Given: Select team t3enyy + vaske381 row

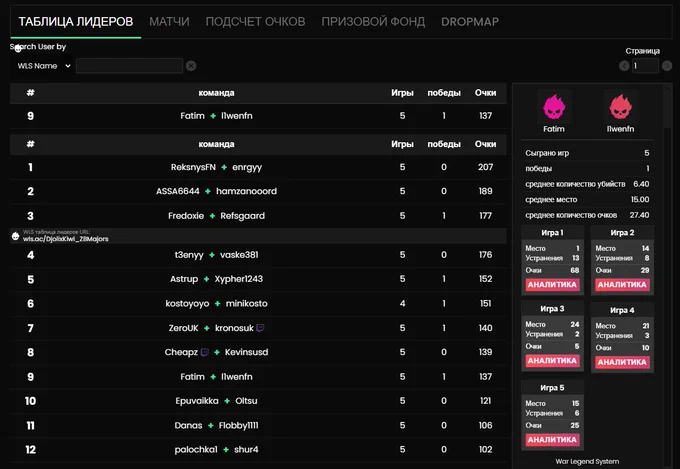Looking at the screenshot, I should coord(258,255).
